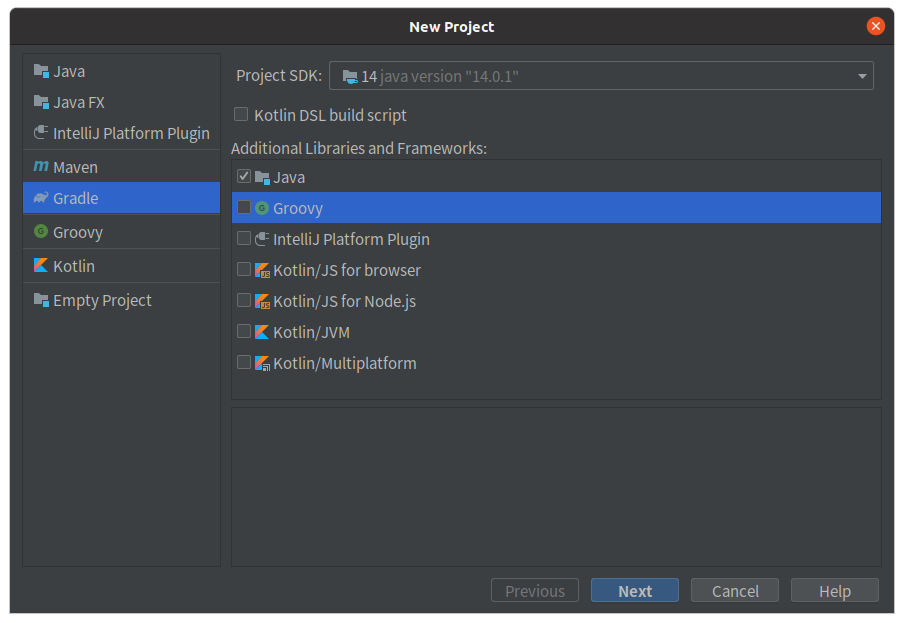
Task: Select Maven project type label
Action: (76, 168)
